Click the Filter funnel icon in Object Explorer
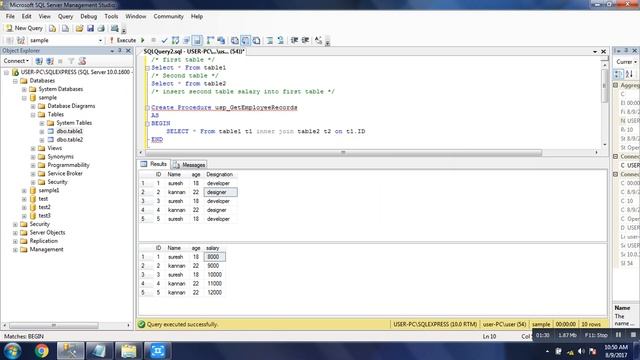 (x=71, y=61)
